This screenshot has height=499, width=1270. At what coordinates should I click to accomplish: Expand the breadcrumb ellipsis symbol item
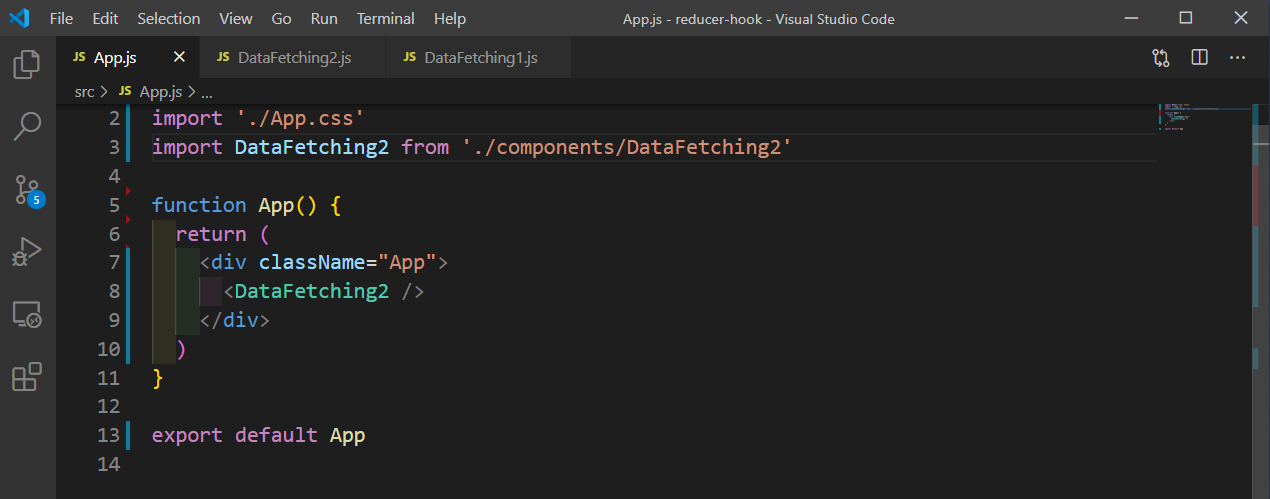click(207, 91)
